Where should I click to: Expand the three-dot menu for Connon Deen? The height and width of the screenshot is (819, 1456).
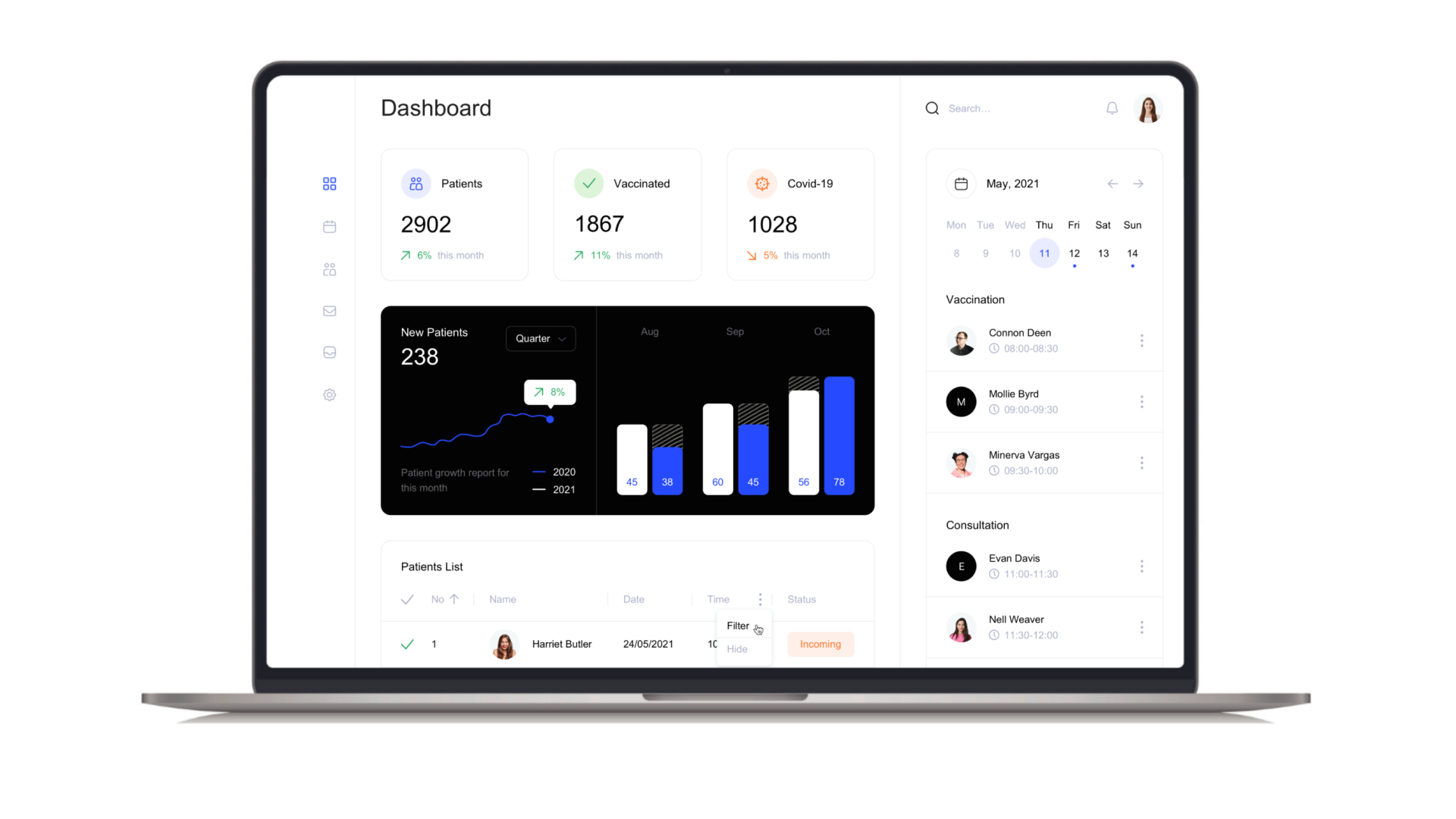(1140, 340)
